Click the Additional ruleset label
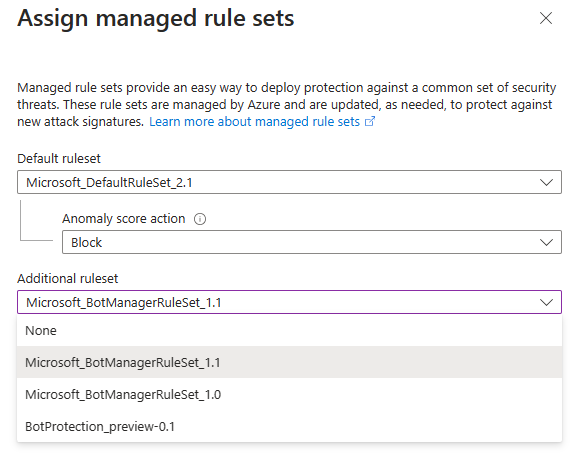 [x=68, y=279]
